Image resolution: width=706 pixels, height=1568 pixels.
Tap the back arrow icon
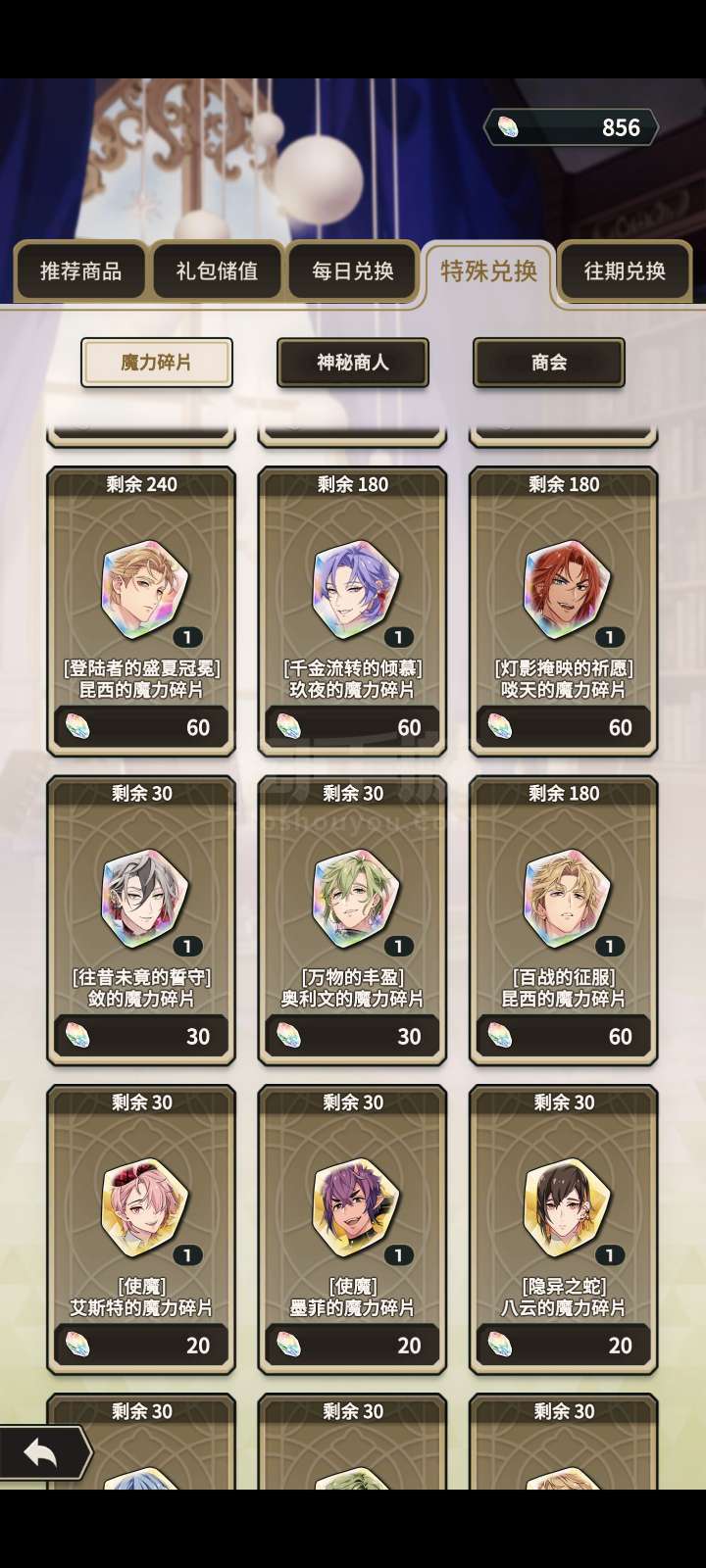(41, 1452)
